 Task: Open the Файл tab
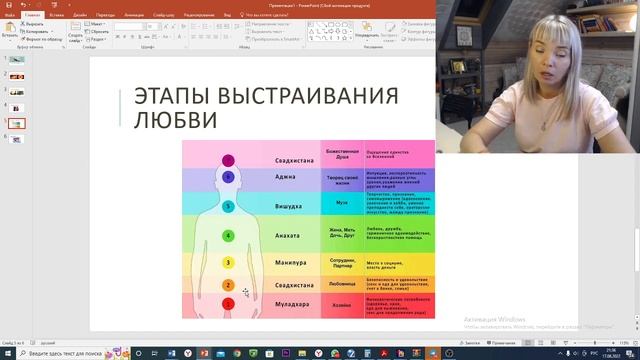pyautogui.click(x=9, y=15)
